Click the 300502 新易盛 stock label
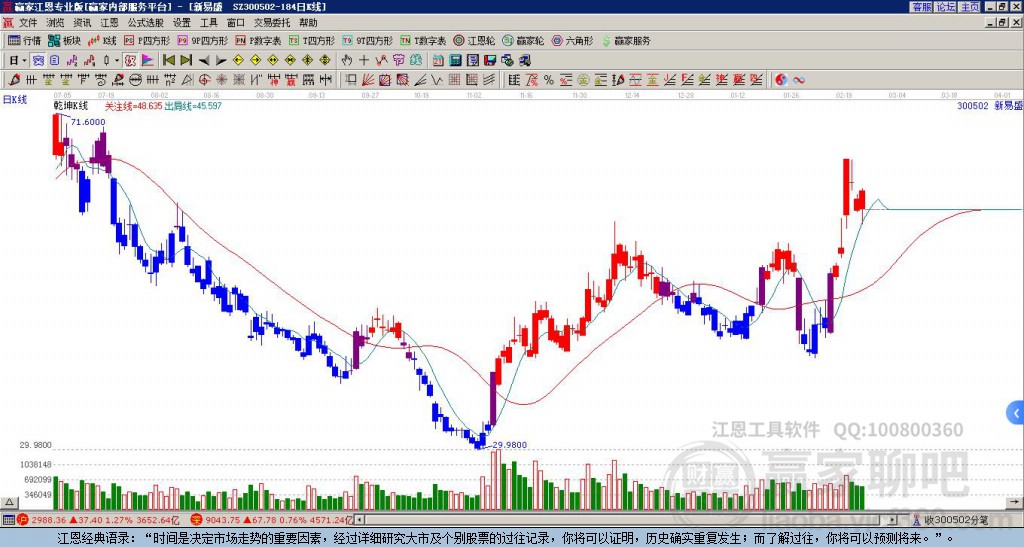The width and height of the screenshot is (1024, 548). [x=989, y=105]
